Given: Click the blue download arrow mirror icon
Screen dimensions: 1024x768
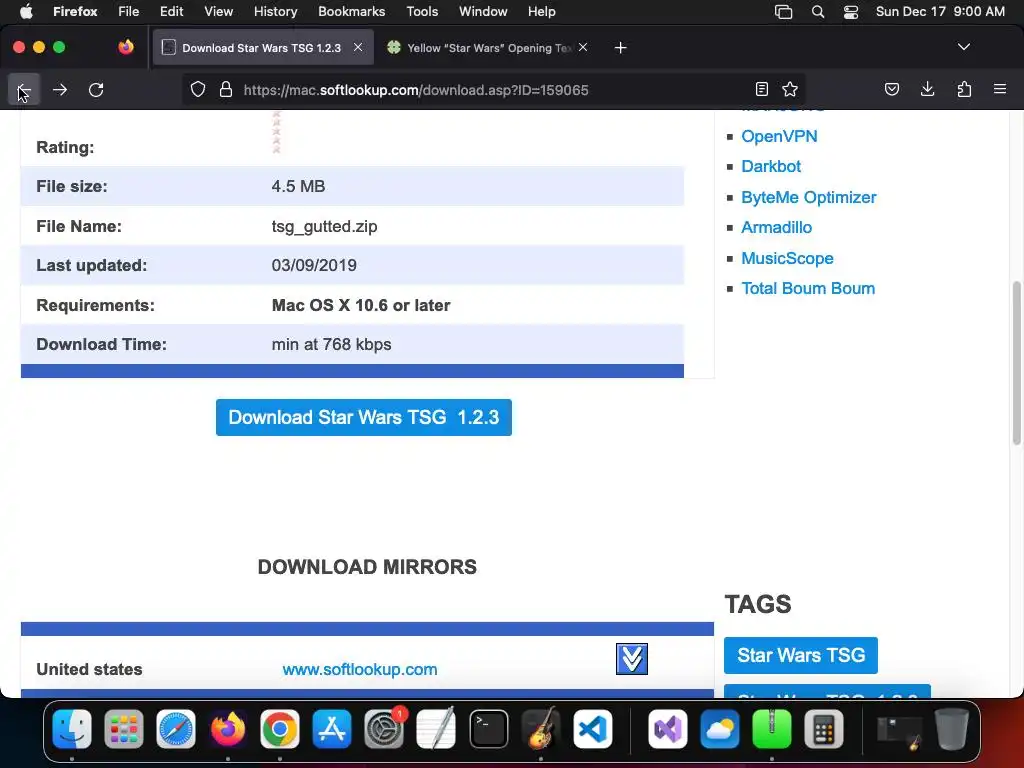Looking at the screenshot, I should tap(632, 658).
